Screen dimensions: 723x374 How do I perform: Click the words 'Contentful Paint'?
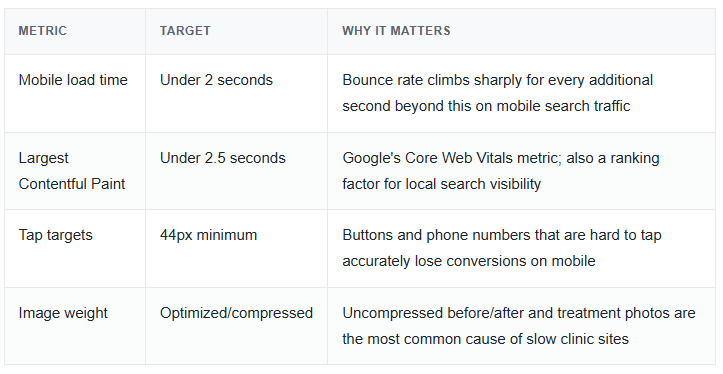tap(71, 184)
